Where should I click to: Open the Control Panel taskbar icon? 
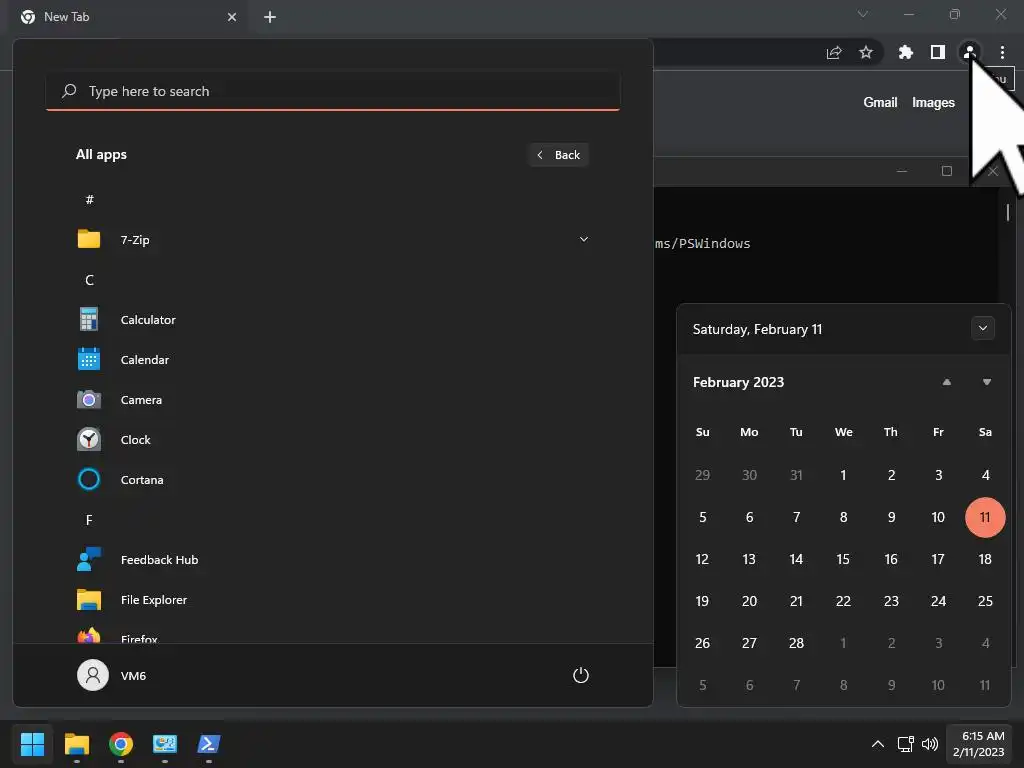(x=165, y=744)
